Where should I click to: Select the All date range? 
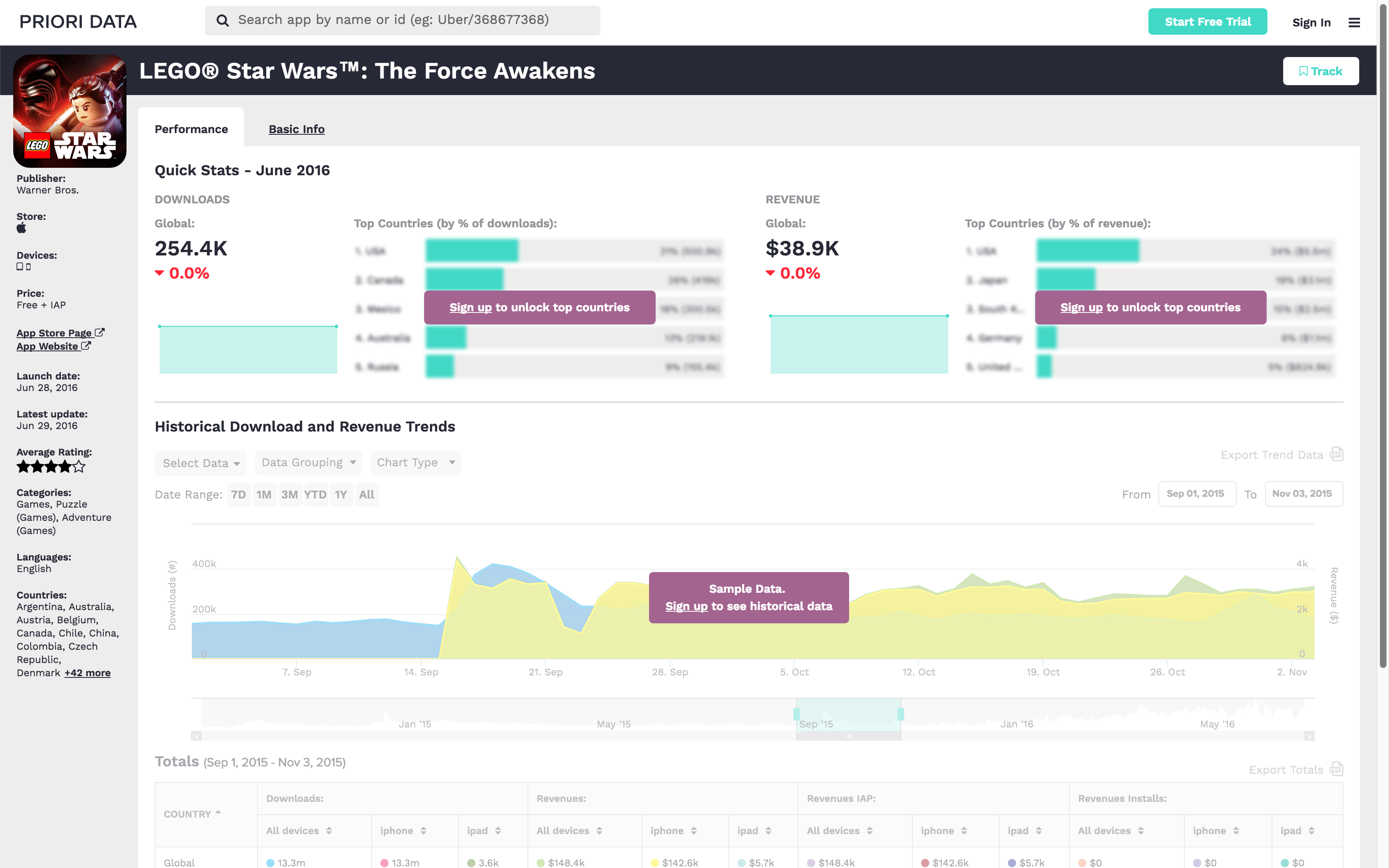click(366, 494)
